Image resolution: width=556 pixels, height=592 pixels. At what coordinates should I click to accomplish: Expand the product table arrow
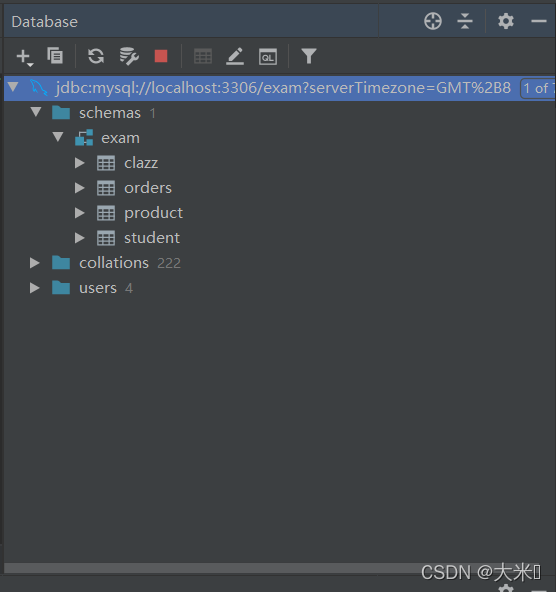click(80, 213)
